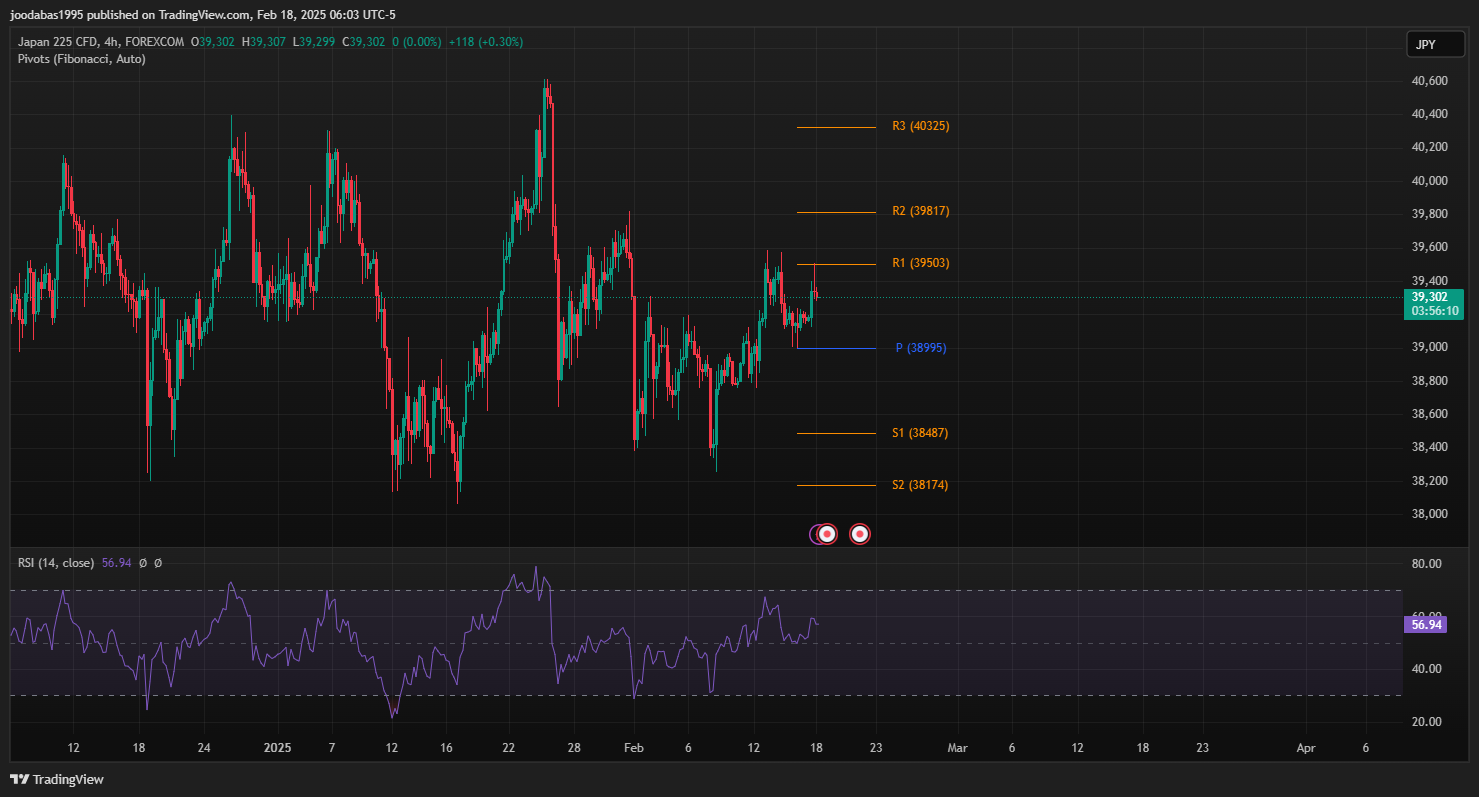Image resolution: width=1479 pixels, height=797 pixels.
Task: Click the R2 (39817) pivot label
Action: (920, 212)
